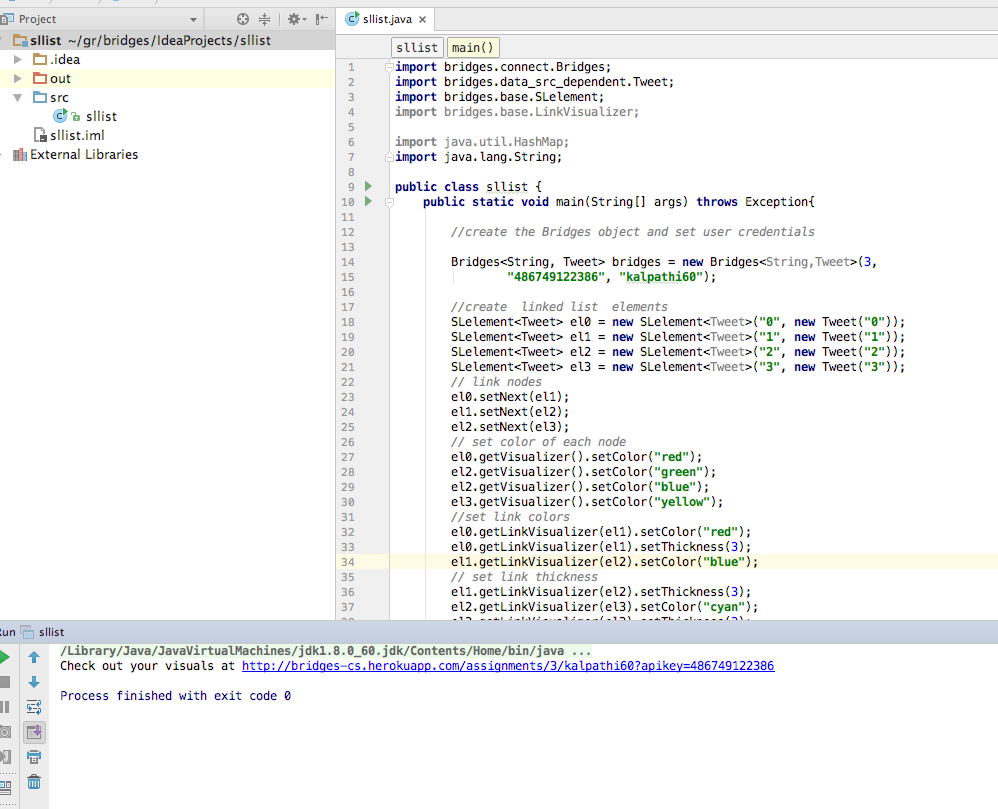Viewport: 998px width, 809px height.
Task: Open the main() breadcrumb in navigation bar
Action: tap(471, 46)
